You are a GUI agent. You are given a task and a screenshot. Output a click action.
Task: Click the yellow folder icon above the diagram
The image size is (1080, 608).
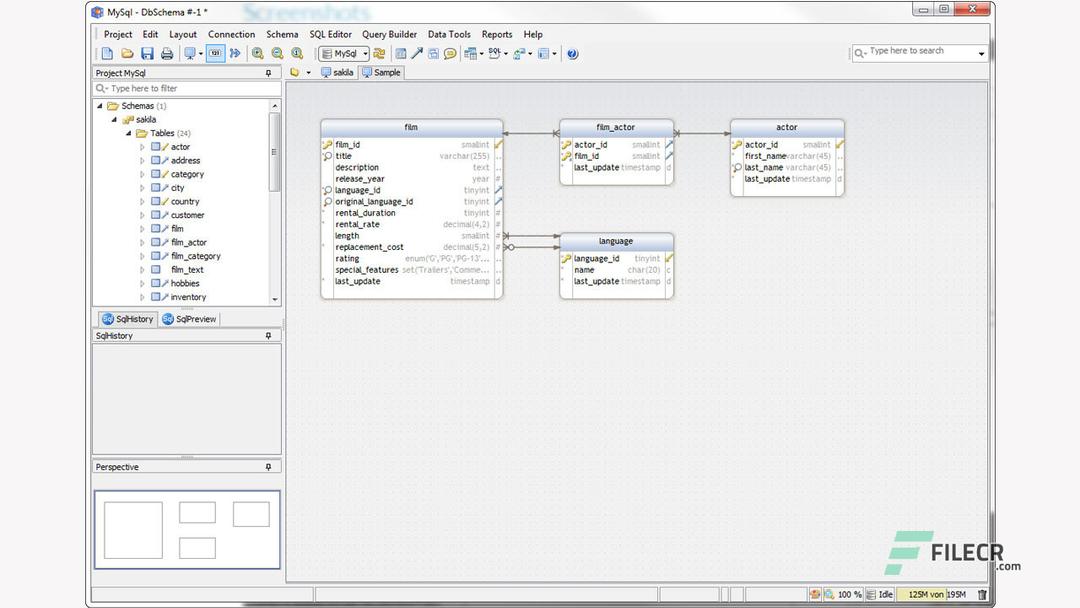tap(295, 72)
